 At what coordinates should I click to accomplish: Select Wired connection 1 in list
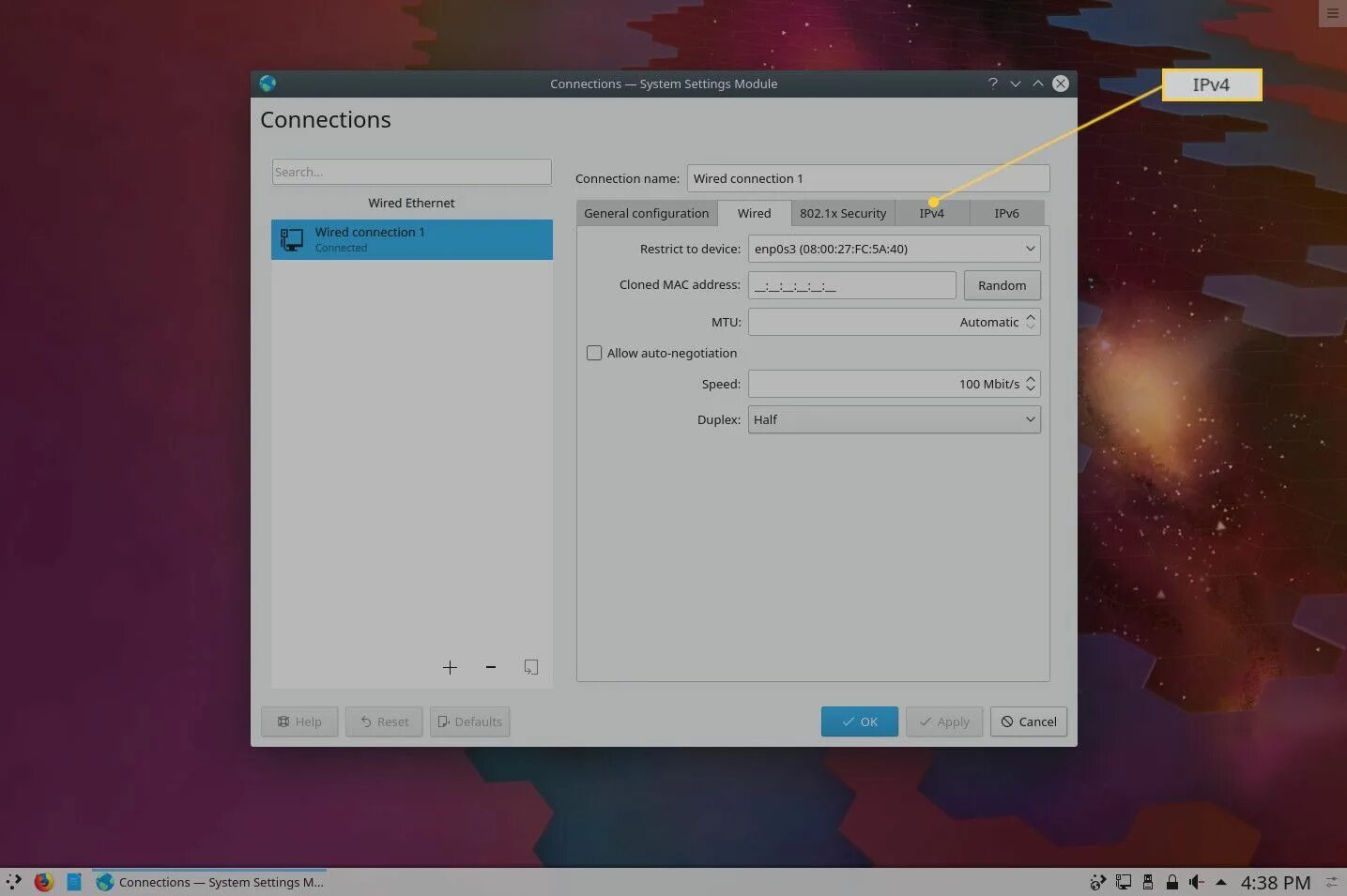click(412, 239)
